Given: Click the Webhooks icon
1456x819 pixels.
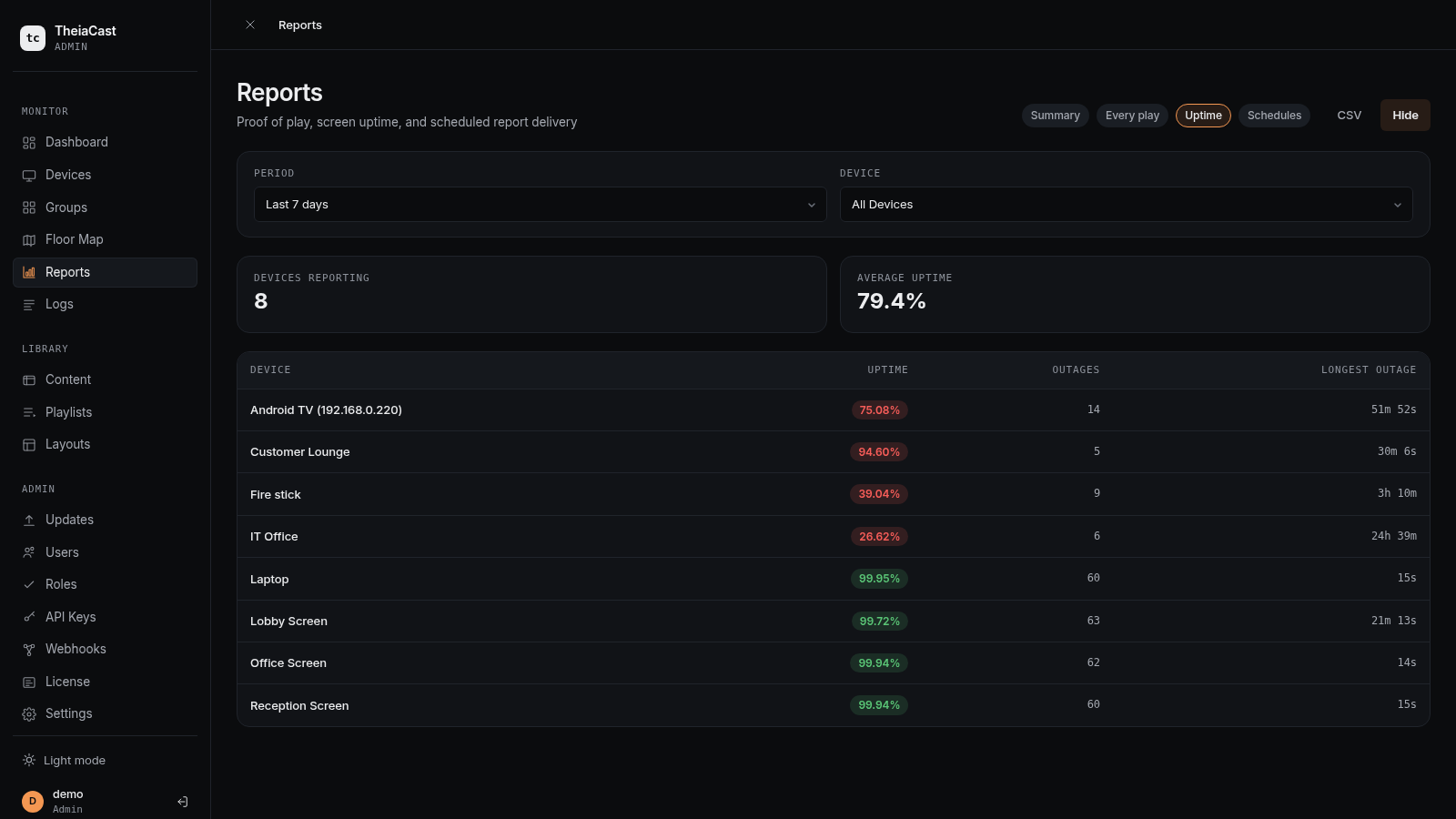Looking at the screenshot, I should click(29, 650).
